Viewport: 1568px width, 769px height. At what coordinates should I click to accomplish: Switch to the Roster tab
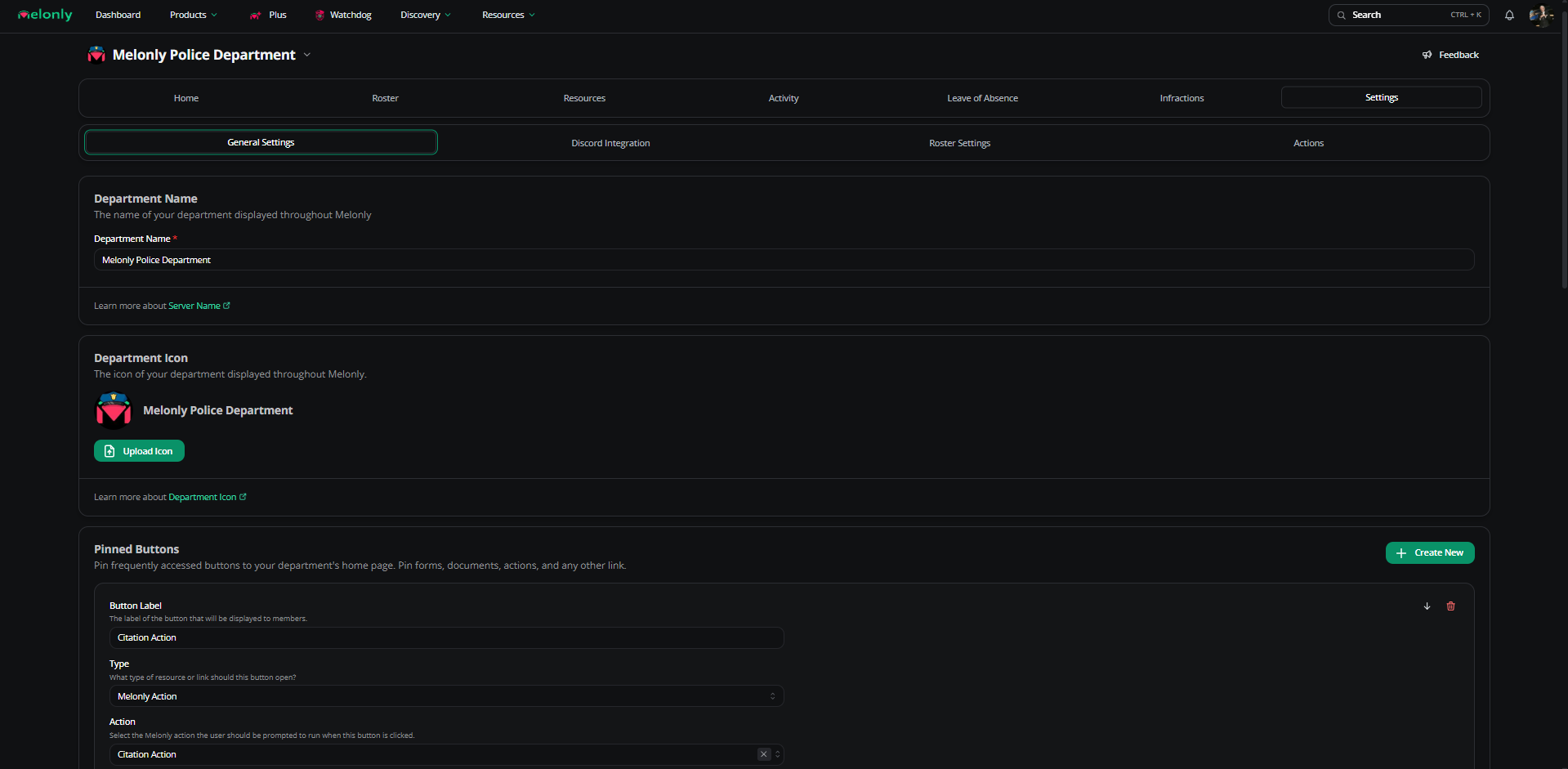click(384, 97)
